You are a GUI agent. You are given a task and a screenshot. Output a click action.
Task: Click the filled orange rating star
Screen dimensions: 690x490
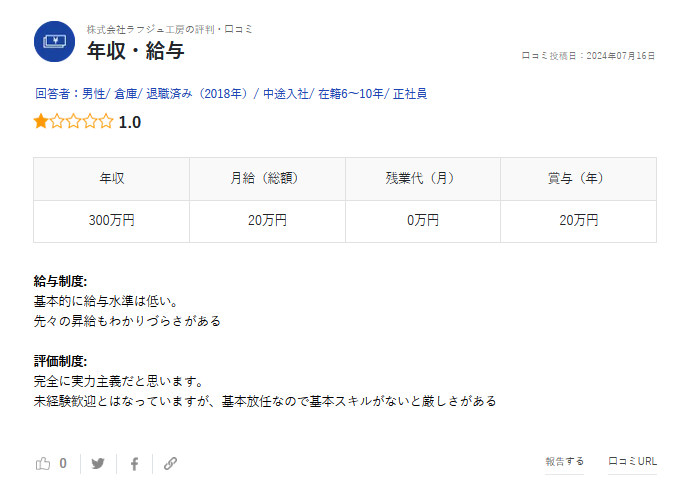point(41,122)
